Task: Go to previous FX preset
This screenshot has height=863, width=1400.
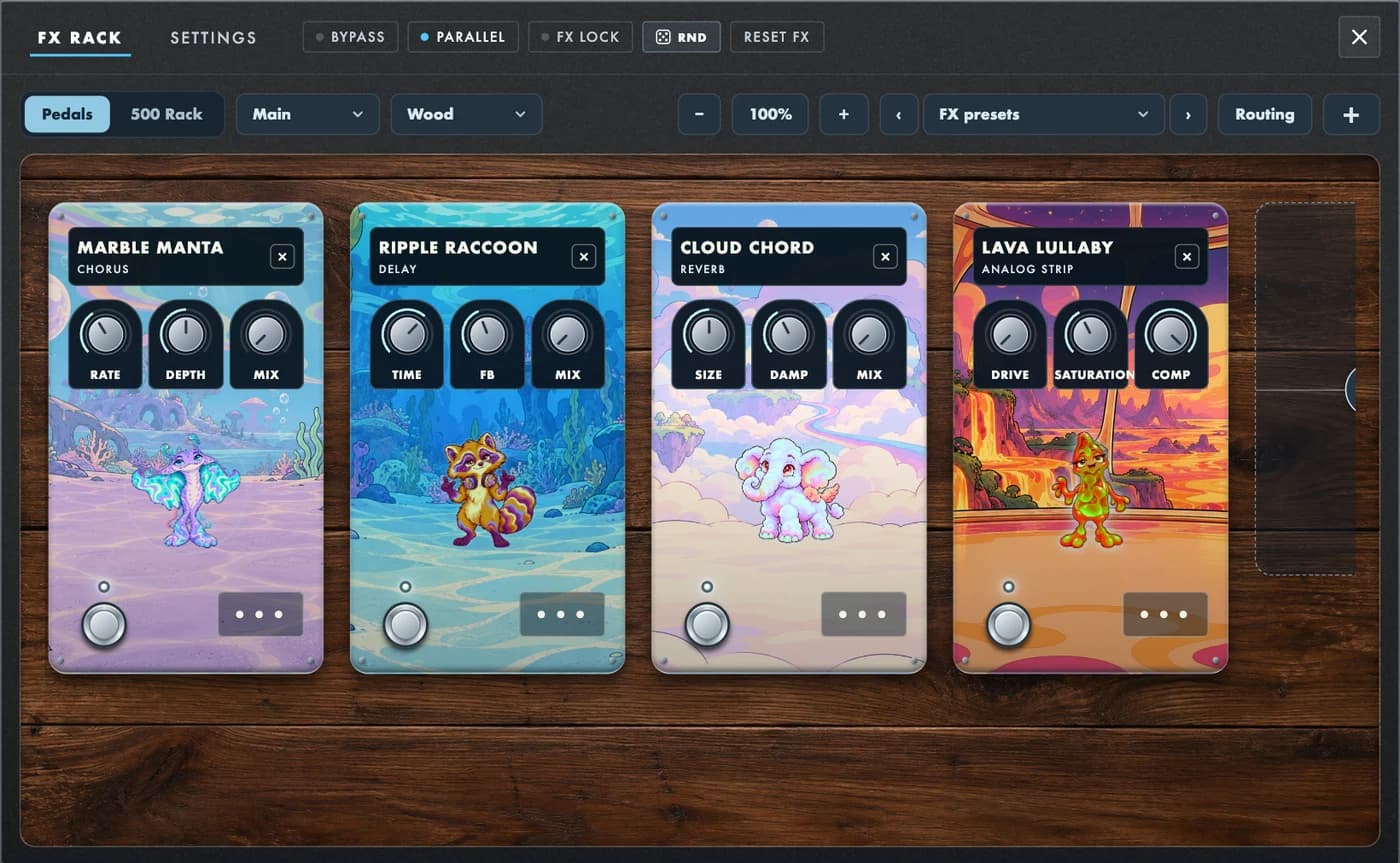Action: pos(899,114)
